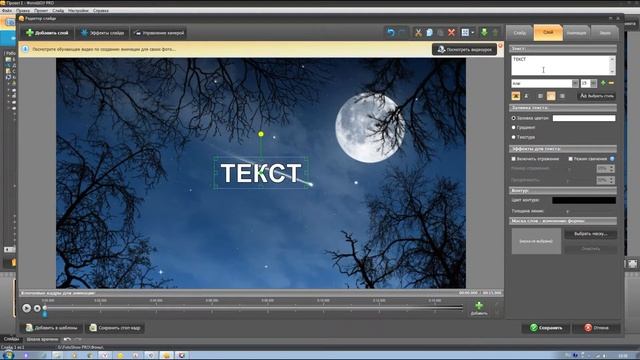Stop the slide preview playback
640x360 pixels.
[37, 308]
